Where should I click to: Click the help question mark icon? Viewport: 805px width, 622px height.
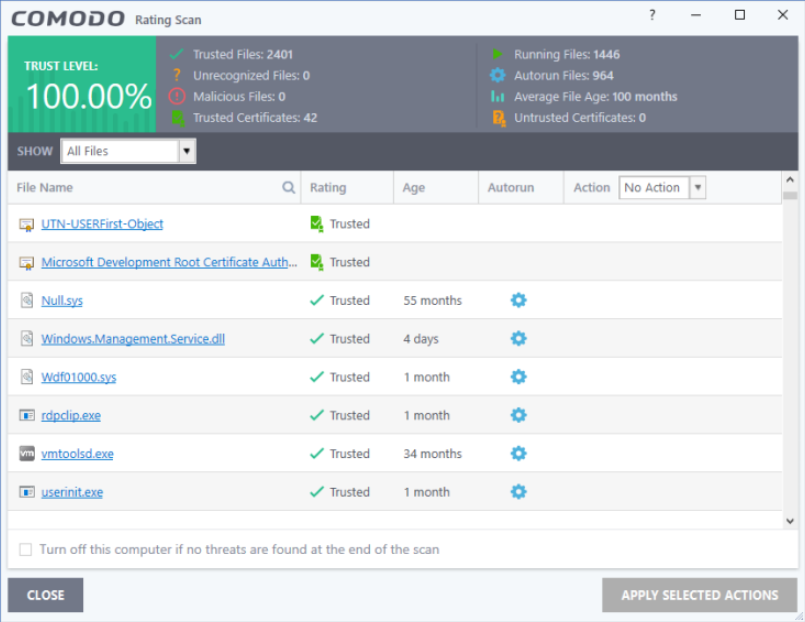coord(652,15)
